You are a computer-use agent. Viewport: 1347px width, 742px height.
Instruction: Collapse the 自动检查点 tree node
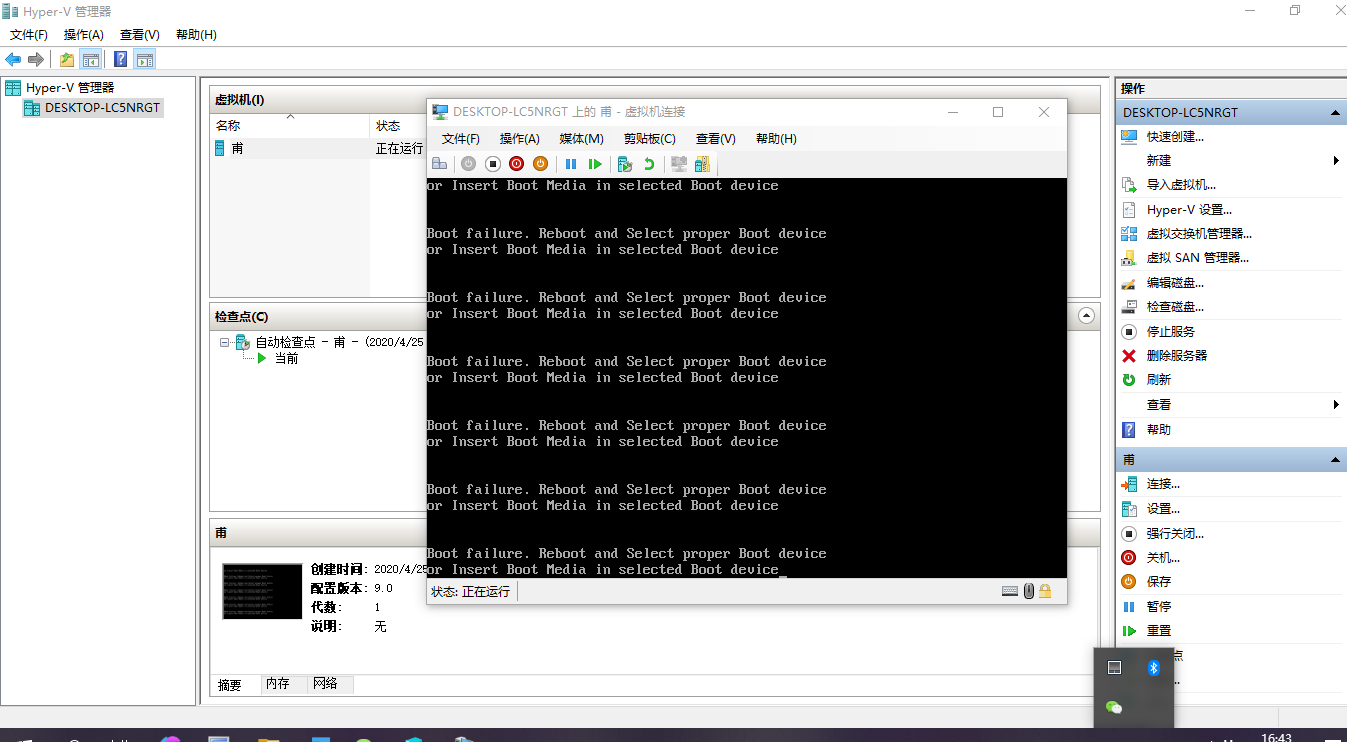point(225,341)
